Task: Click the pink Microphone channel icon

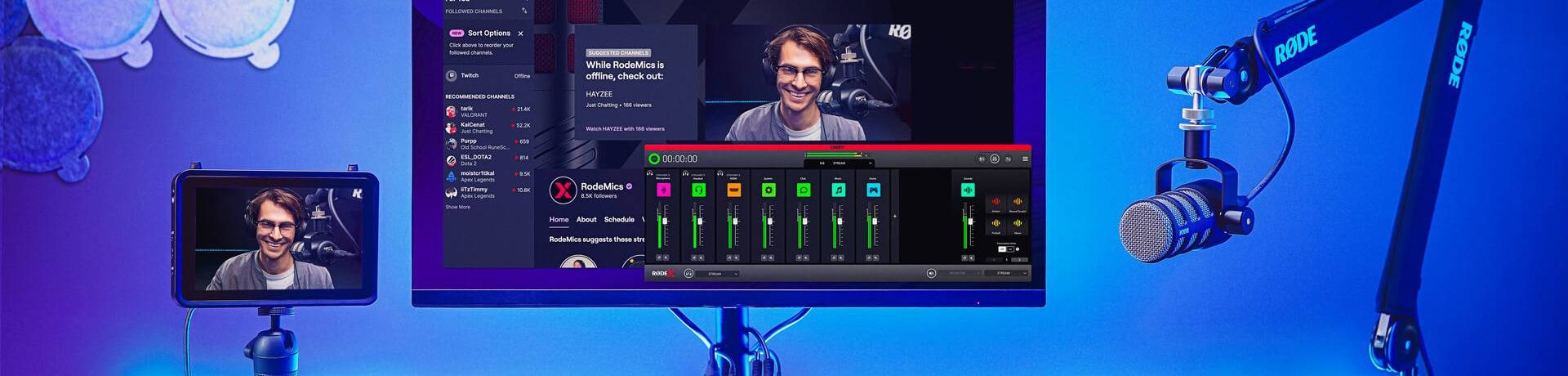Action: [664, 190]
